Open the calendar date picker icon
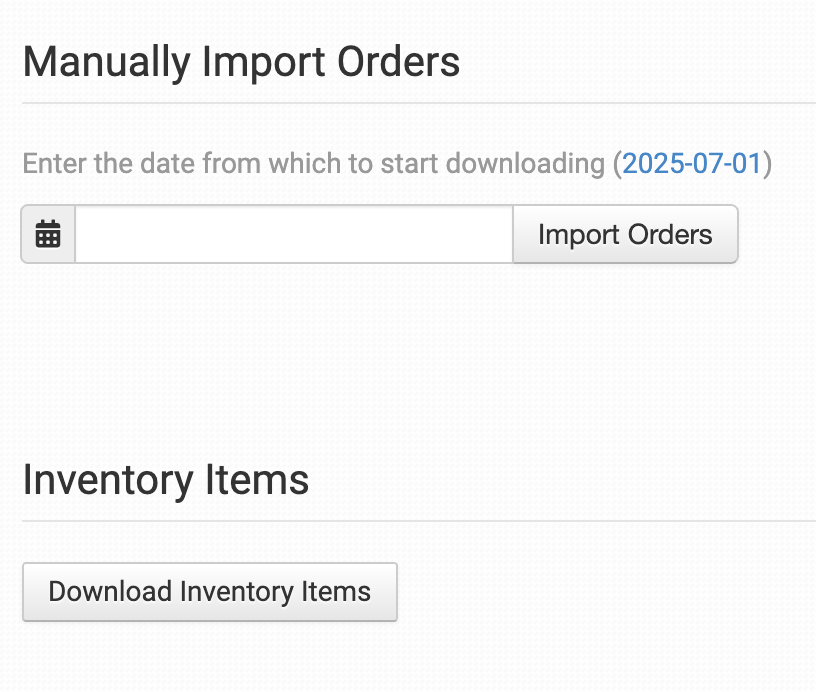This screenshot has height=692, width=816. pos(48,234)
